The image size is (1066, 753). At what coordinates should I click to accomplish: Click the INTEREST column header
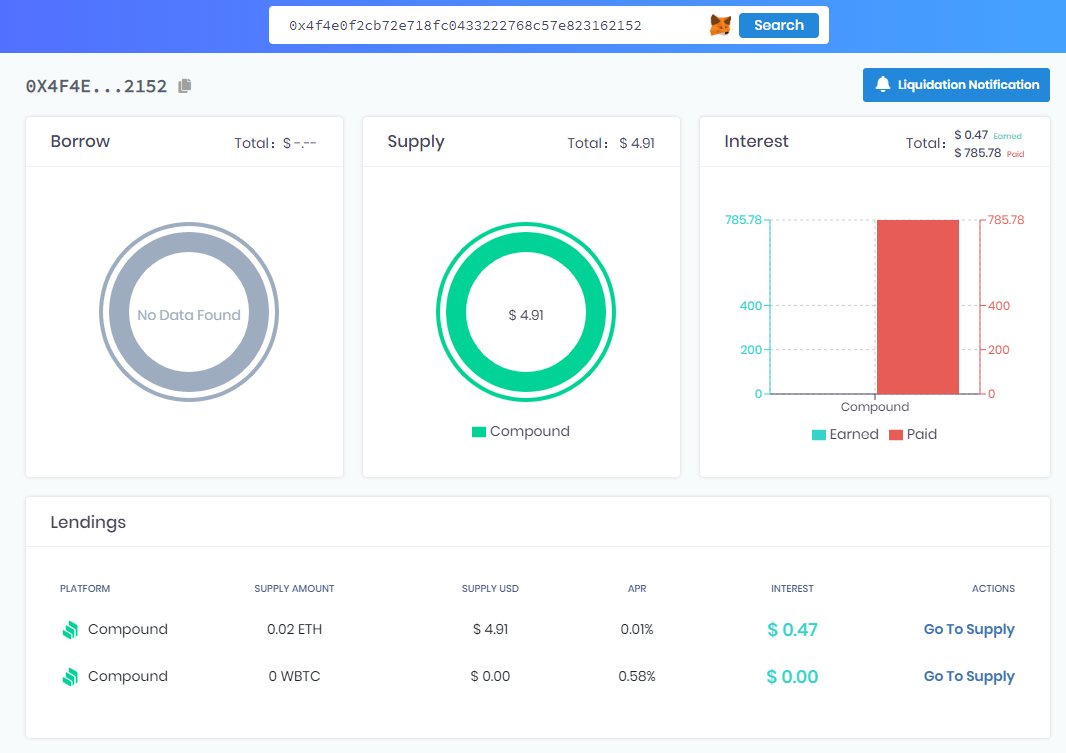(x=792, y=589)
